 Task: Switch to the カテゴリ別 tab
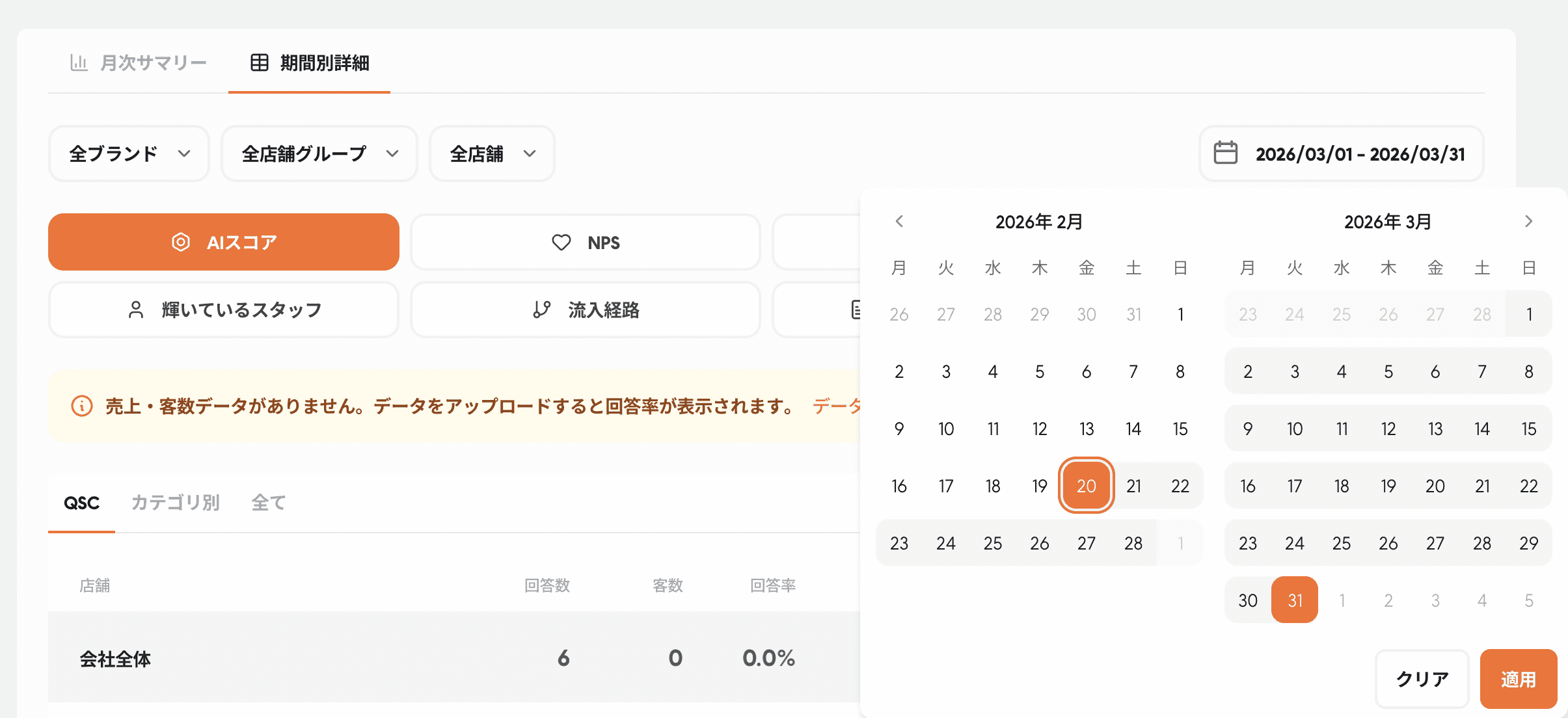pyautogui.click(x=175, y=503)
